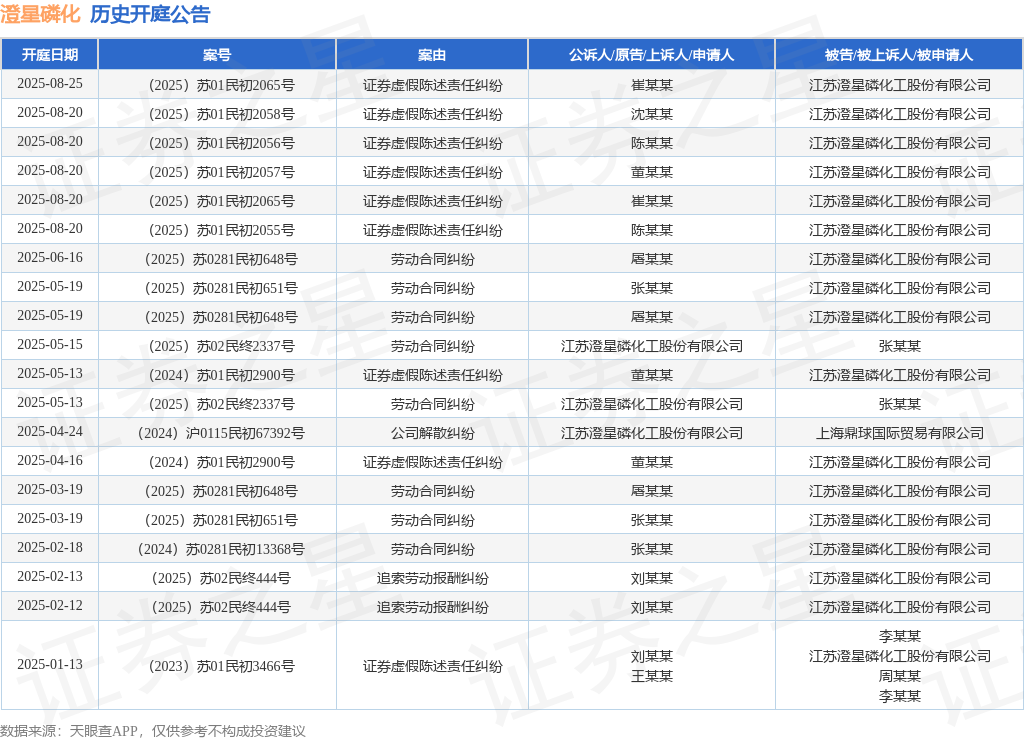The width and height of the screenshot is (1024, 740).
Task: Select the 开庭日期 column header
Action: 50,55
